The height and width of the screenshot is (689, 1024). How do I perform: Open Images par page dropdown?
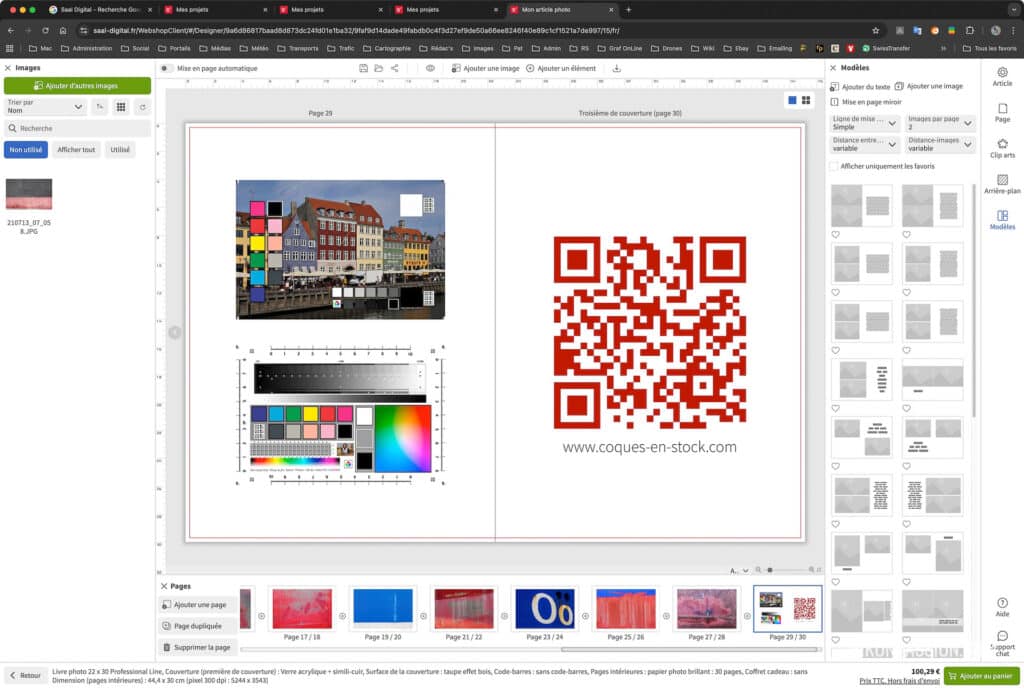(940, 123)
